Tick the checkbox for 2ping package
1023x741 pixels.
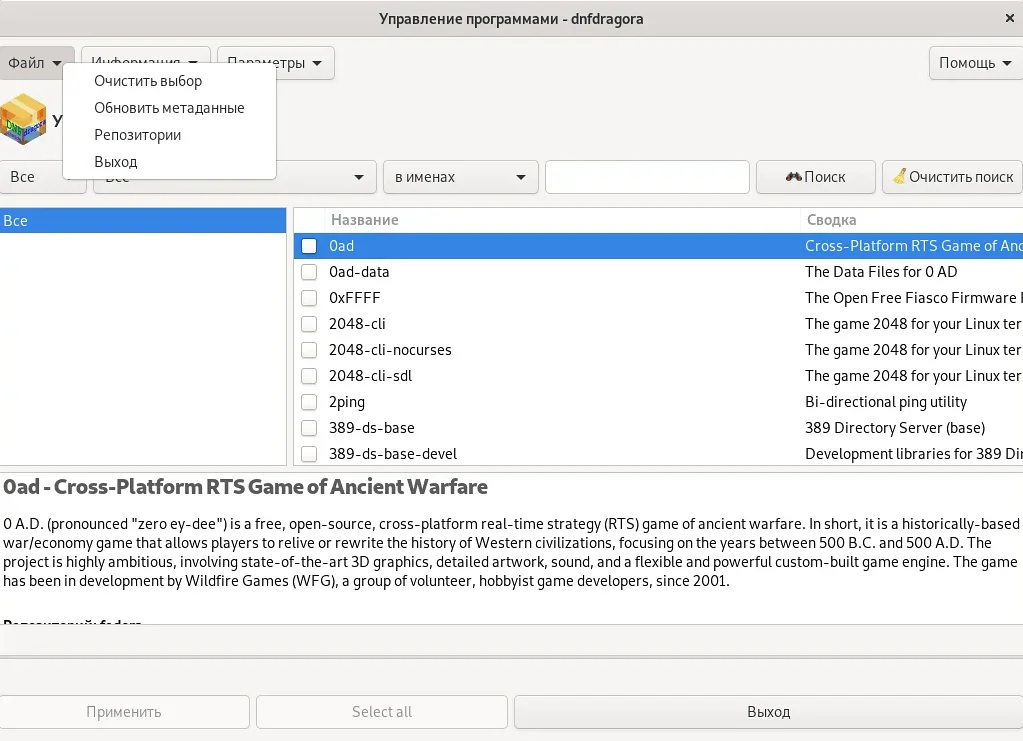(x=309, y=402)
